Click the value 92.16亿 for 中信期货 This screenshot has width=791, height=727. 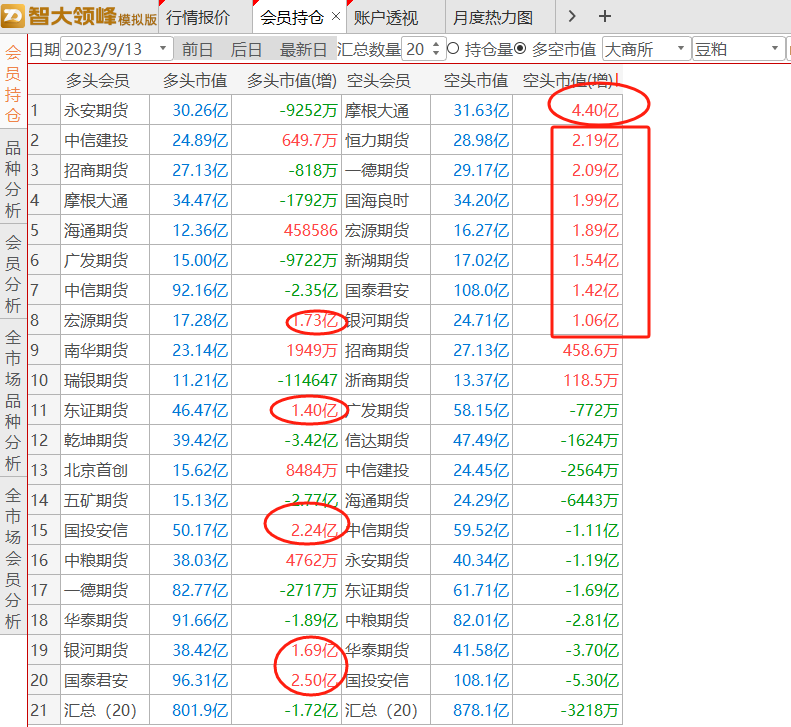(200, 291)
